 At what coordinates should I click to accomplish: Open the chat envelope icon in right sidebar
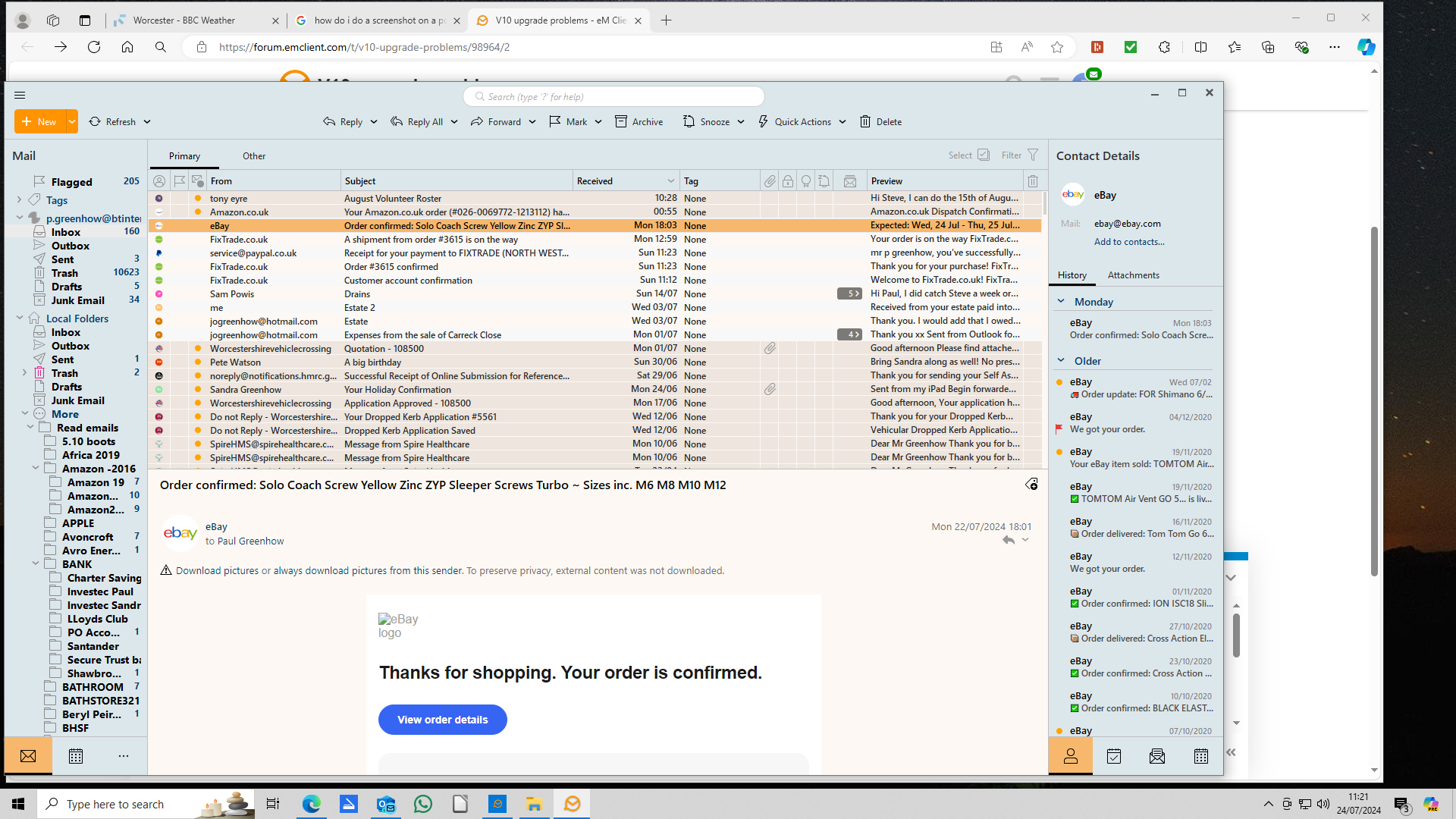pyautogui.click(x=1157, y=756)
